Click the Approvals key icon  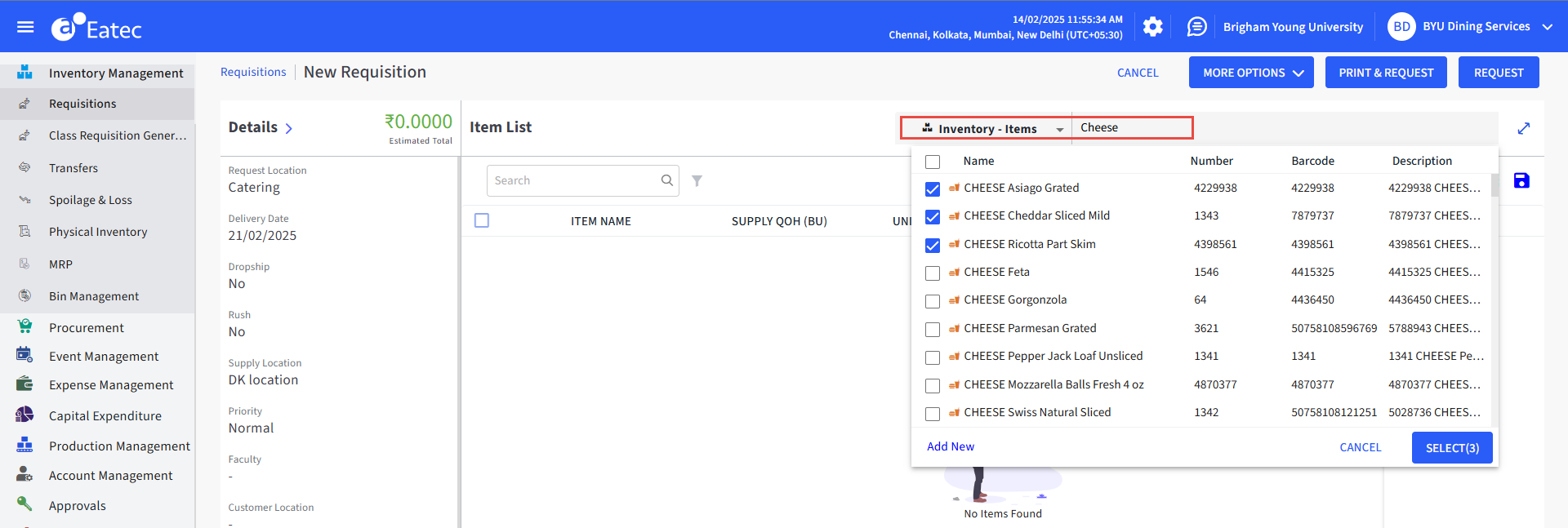25,504
